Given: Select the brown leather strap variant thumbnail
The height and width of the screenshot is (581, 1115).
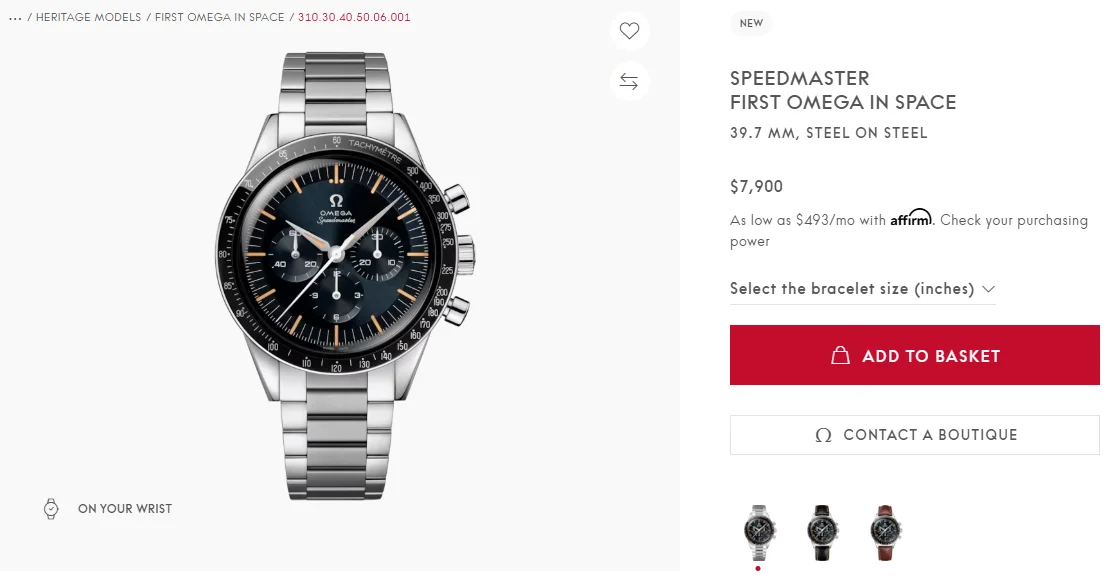Looking at the screenshot, I should tap(886, 531).
